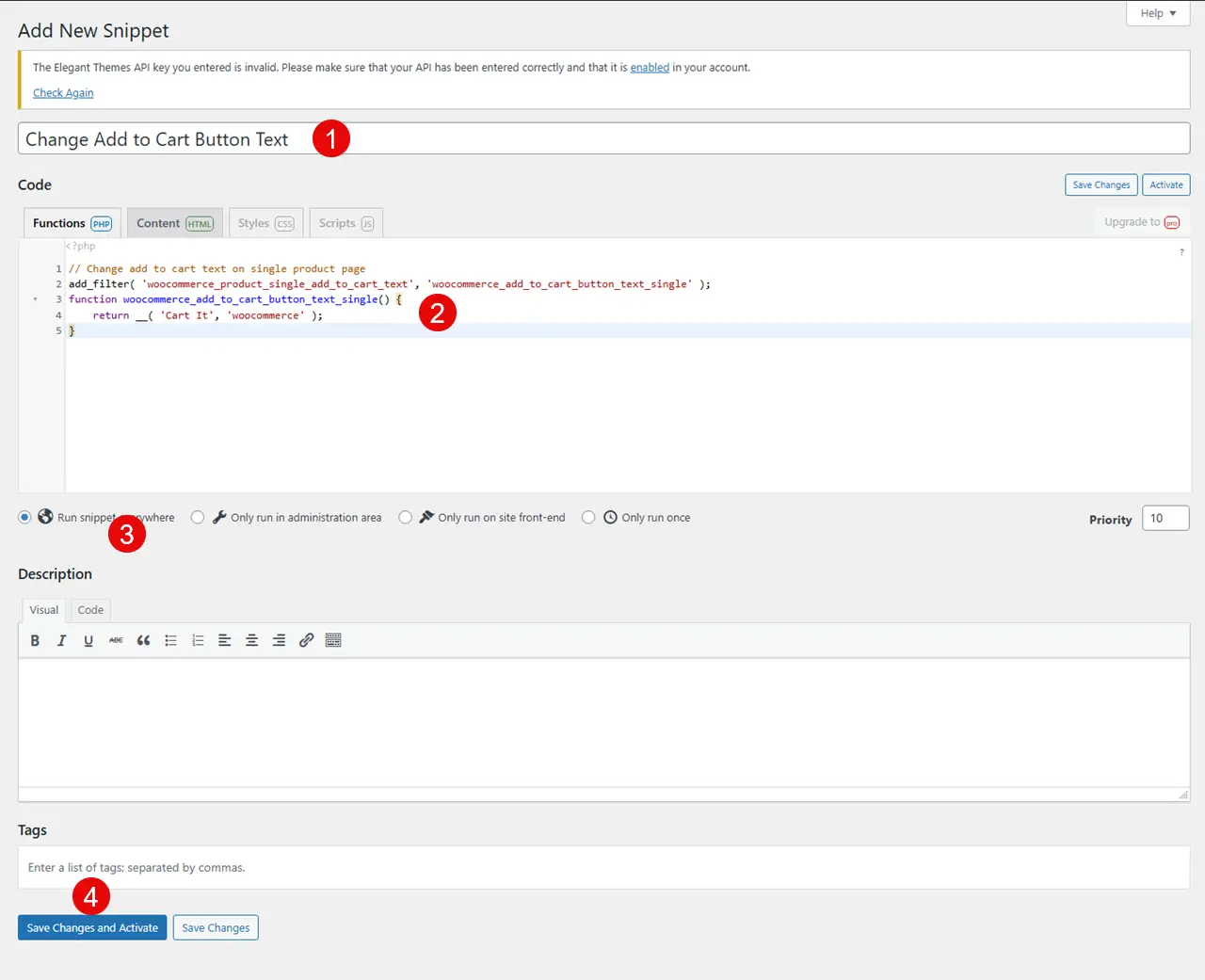Screen dimensions: 1205x980
Task: Click Upgrade to Pro link
Action: coord(1142,222)
